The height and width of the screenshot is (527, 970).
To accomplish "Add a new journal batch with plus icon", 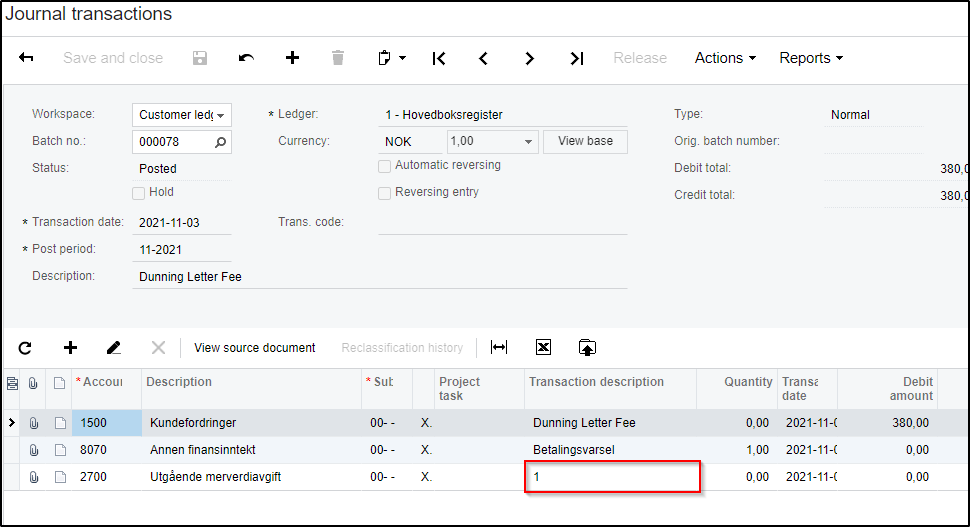I will (292, 58).
